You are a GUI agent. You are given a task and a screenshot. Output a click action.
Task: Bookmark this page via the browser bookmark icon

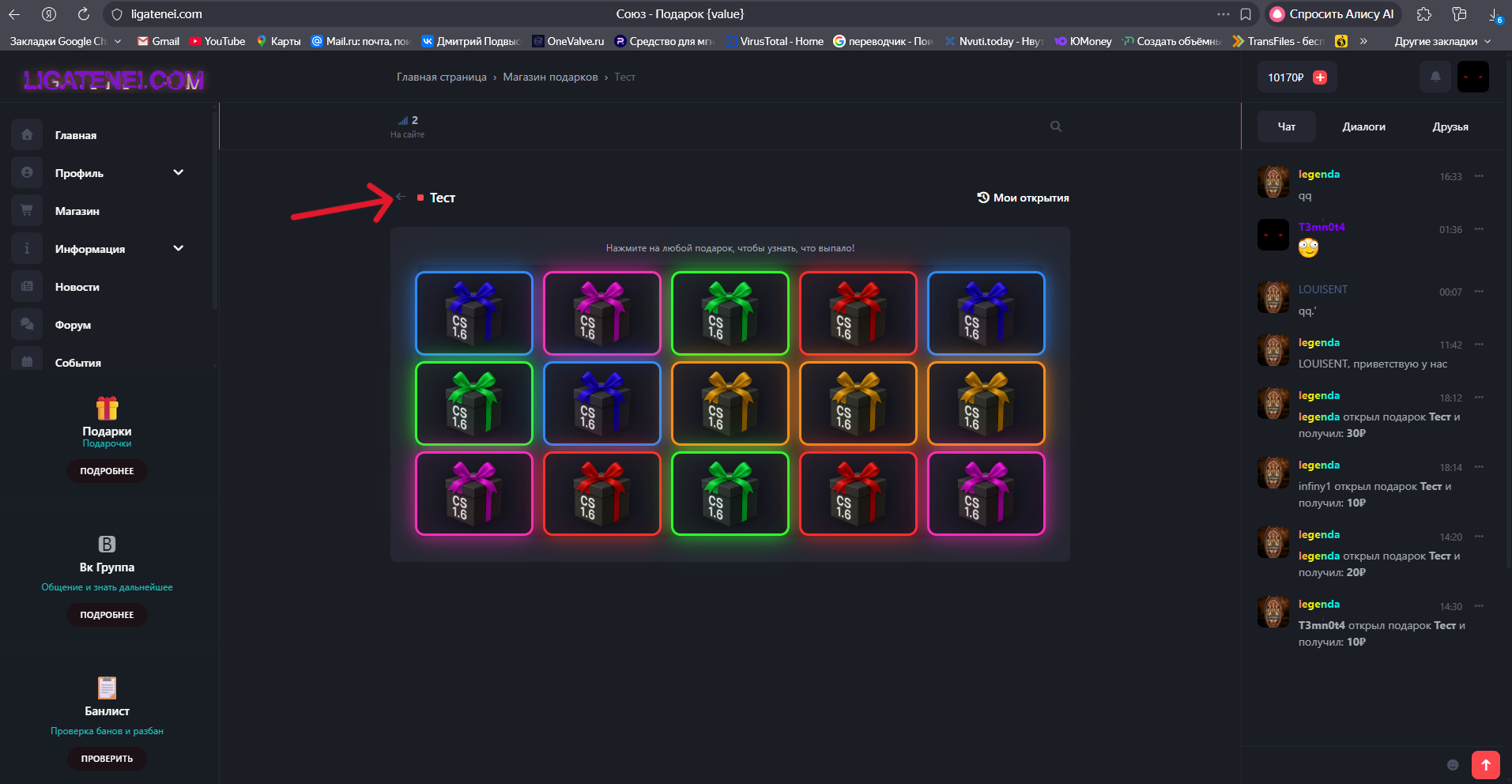point(1246,14)
